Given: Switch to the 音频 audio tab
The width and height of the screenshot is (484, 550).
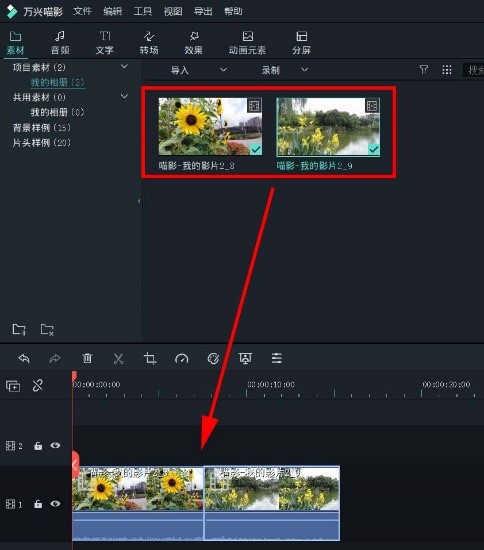Looking at the screenshot, I should (60, 43).
